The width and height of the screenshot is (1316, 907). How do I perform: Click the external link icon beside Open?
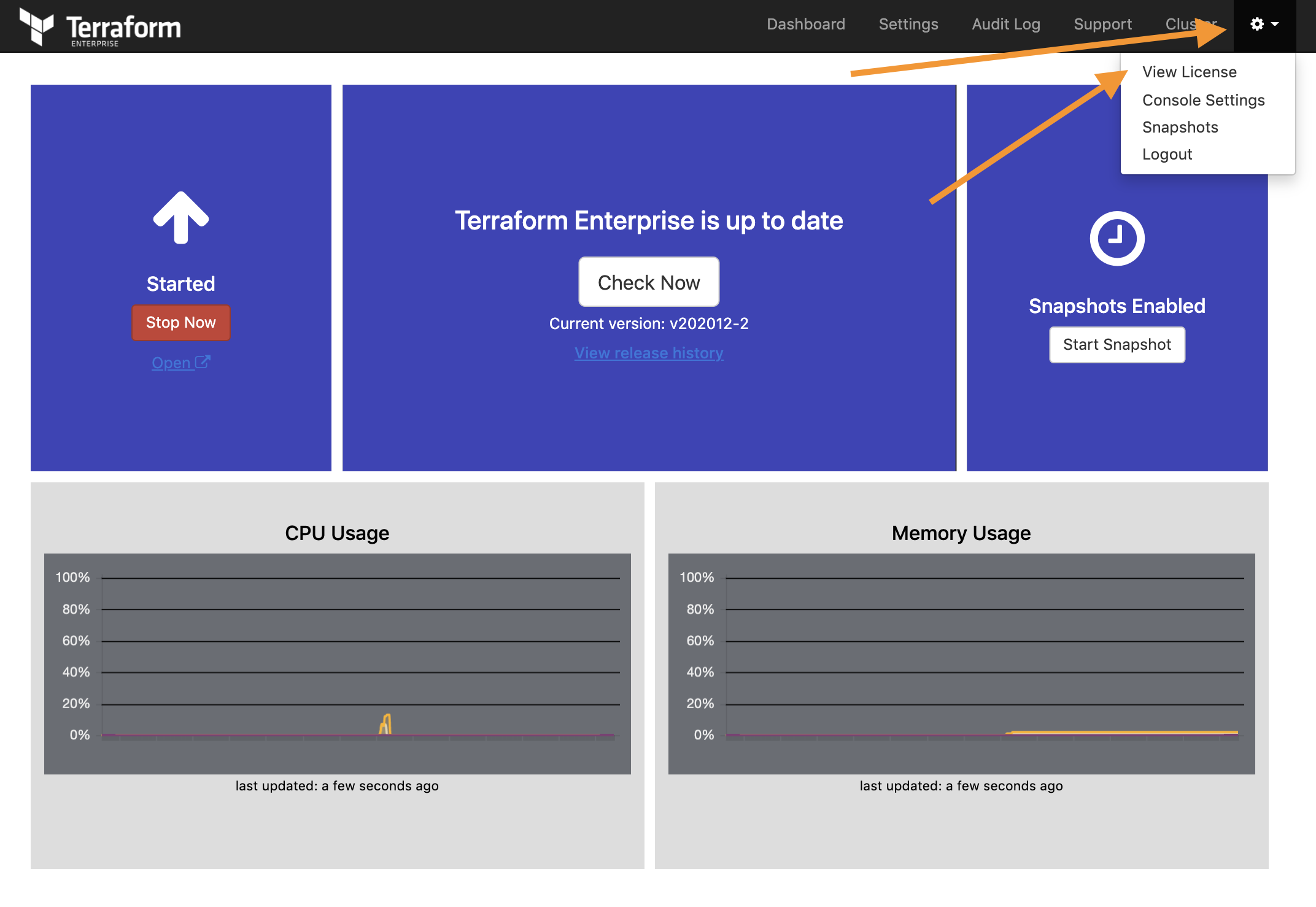(203, 362)
